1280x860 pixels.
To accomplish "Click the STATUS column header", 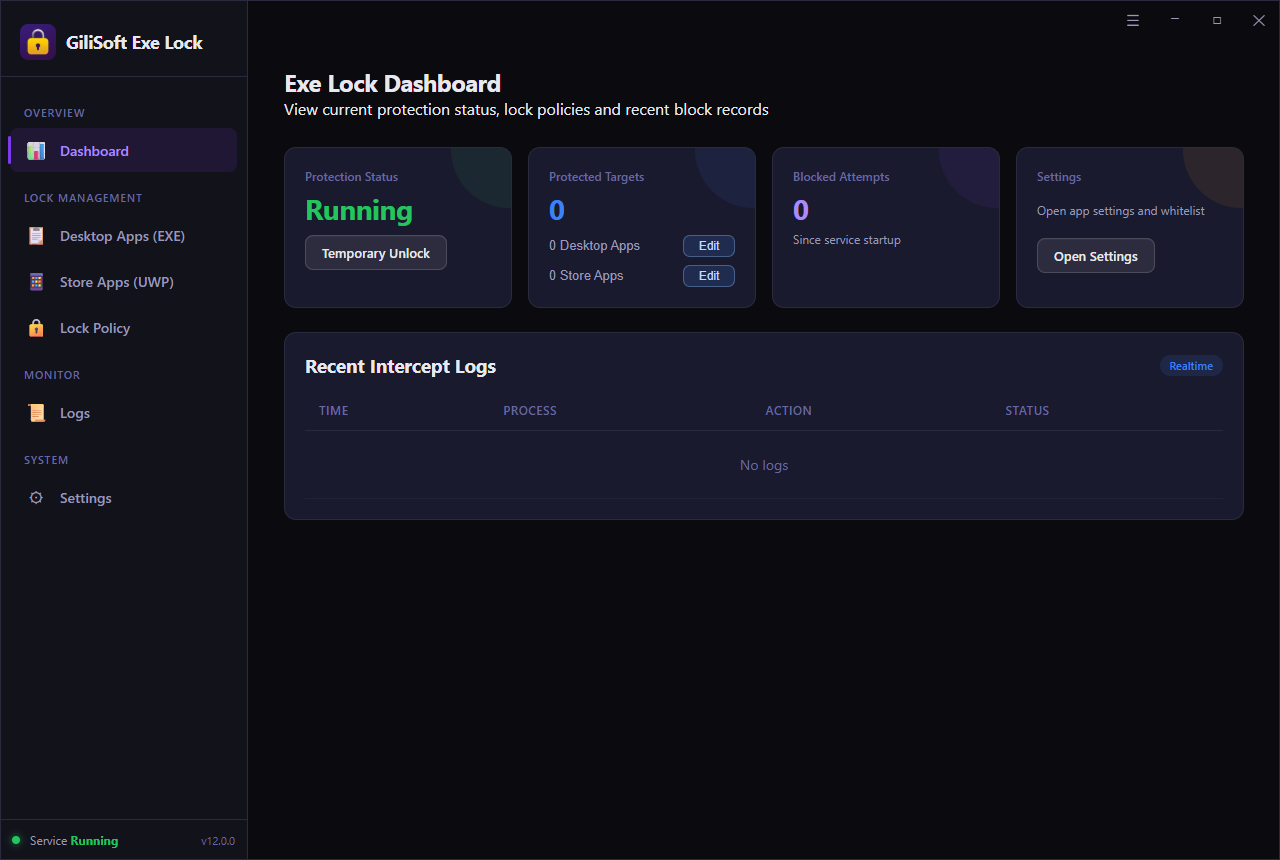I will [1027, 411].
